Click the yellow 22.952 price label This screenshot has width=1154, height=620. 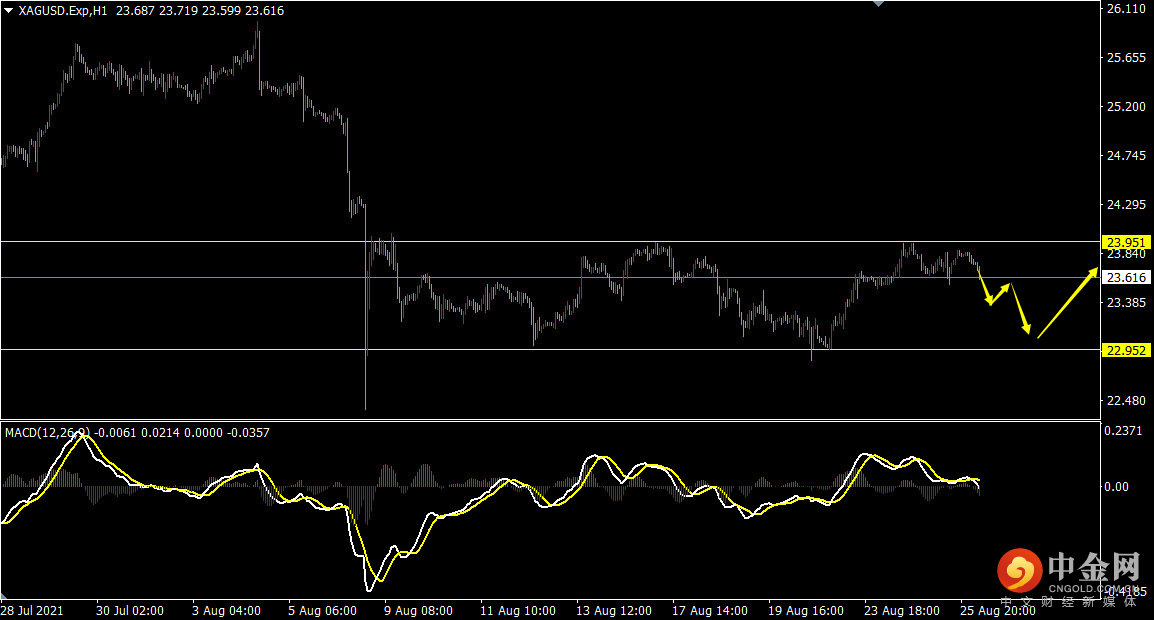pos(1126,350)
